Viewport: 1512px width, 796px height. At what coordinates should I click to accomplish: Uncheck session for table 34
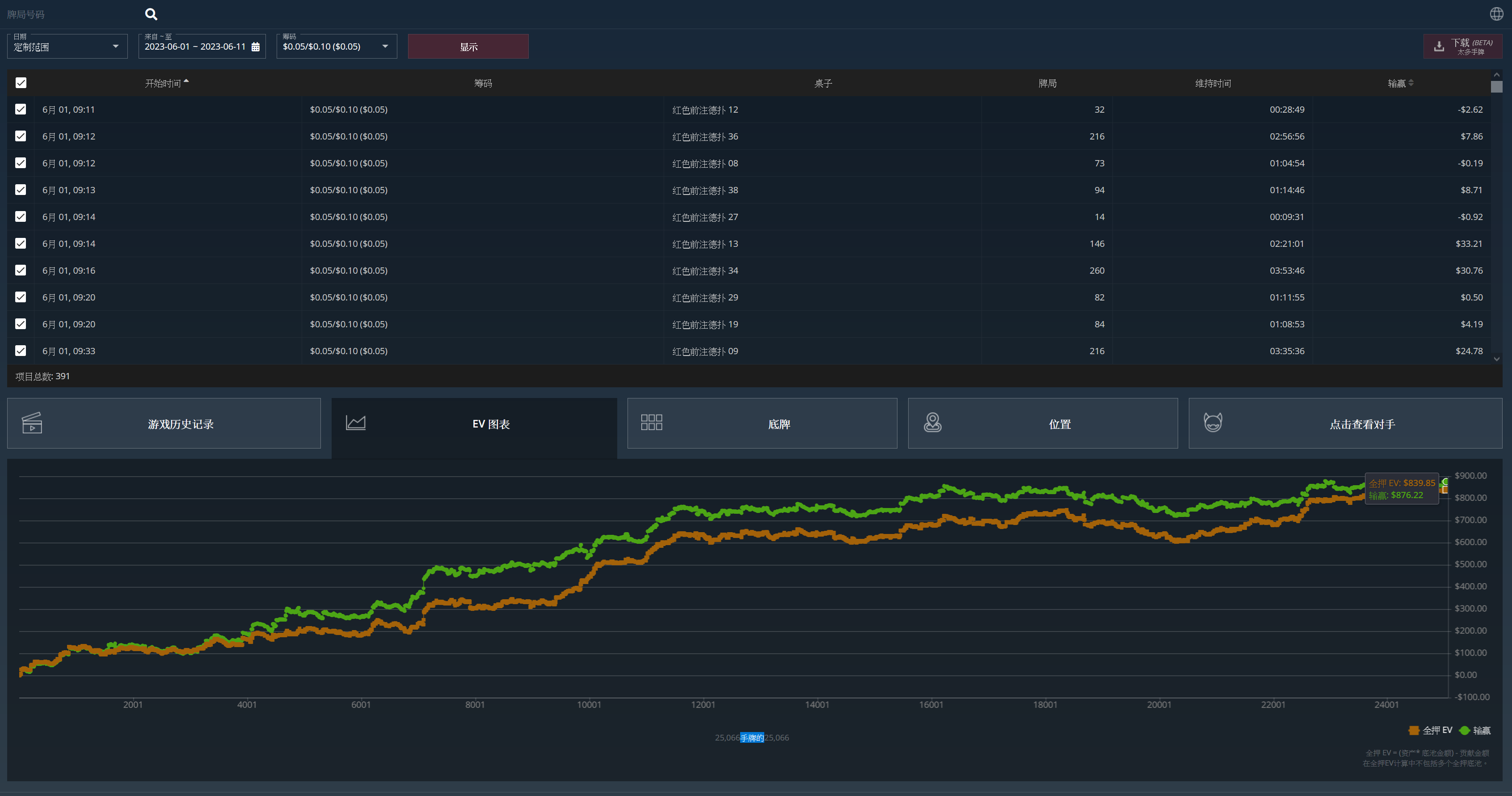[21, 270]
